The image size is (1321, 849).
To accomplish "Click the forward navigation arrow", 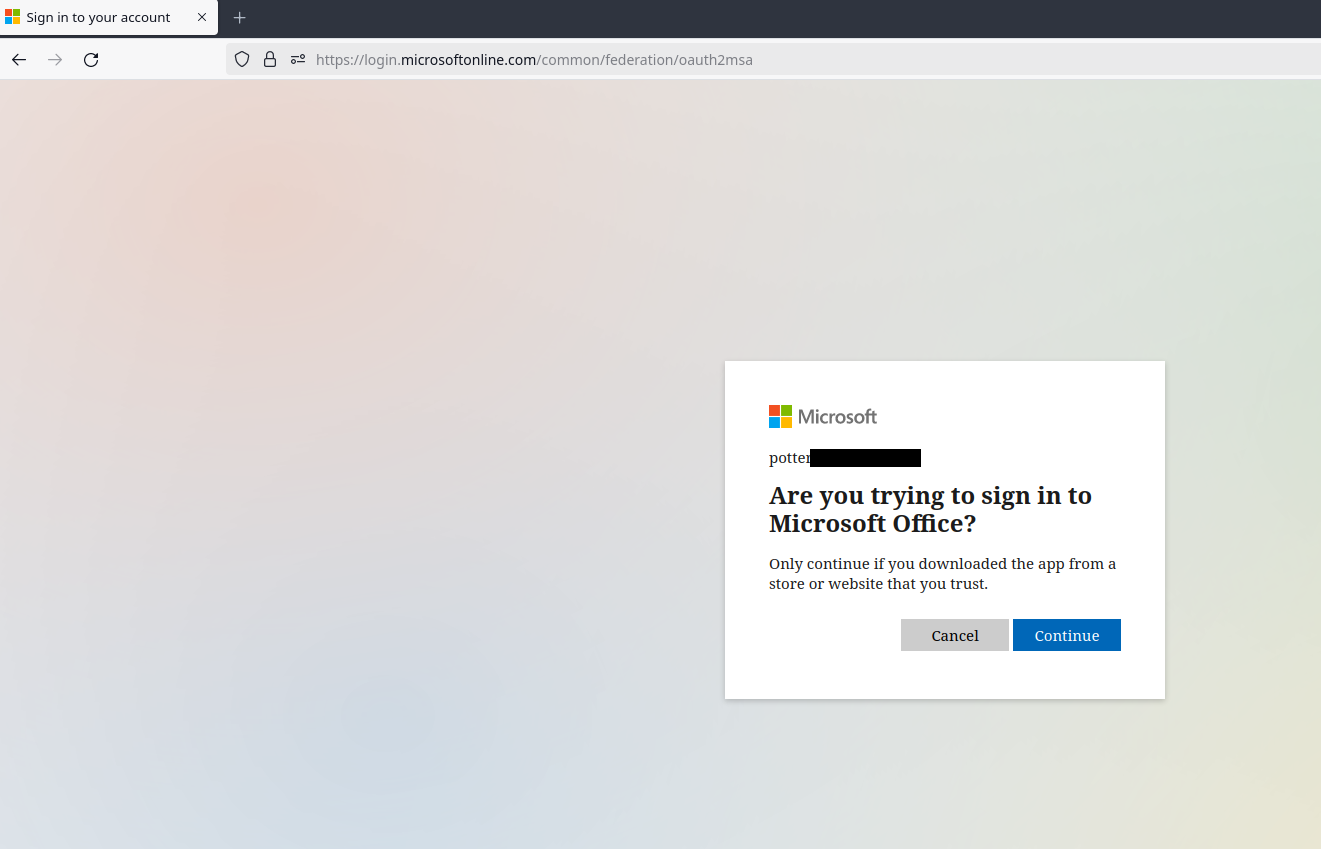I will point(54,59).
